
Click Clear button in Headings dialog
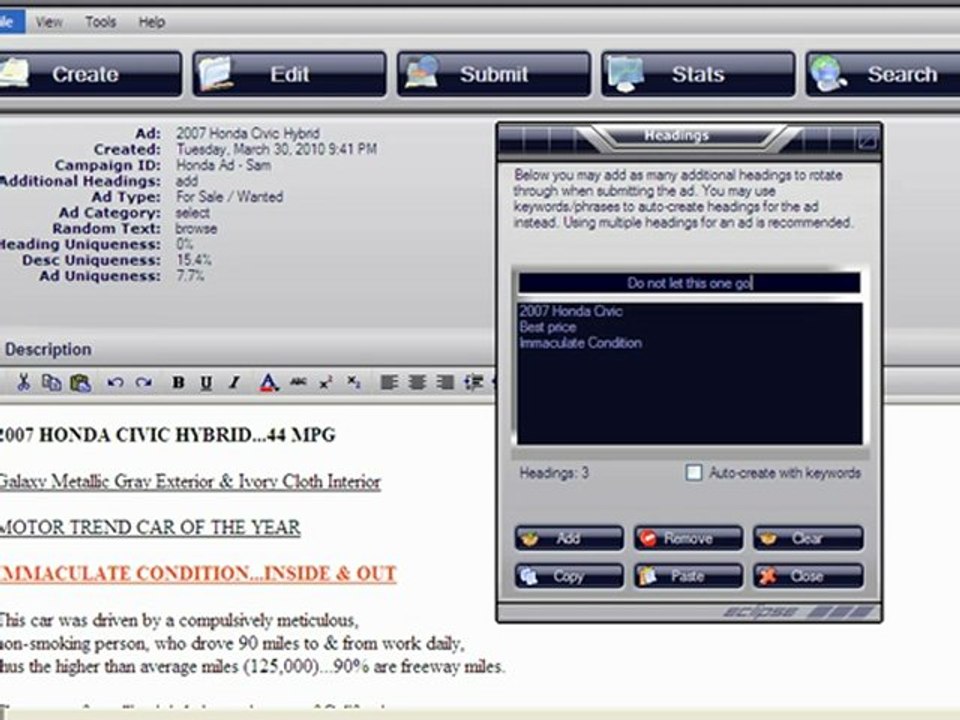(808, 538)
